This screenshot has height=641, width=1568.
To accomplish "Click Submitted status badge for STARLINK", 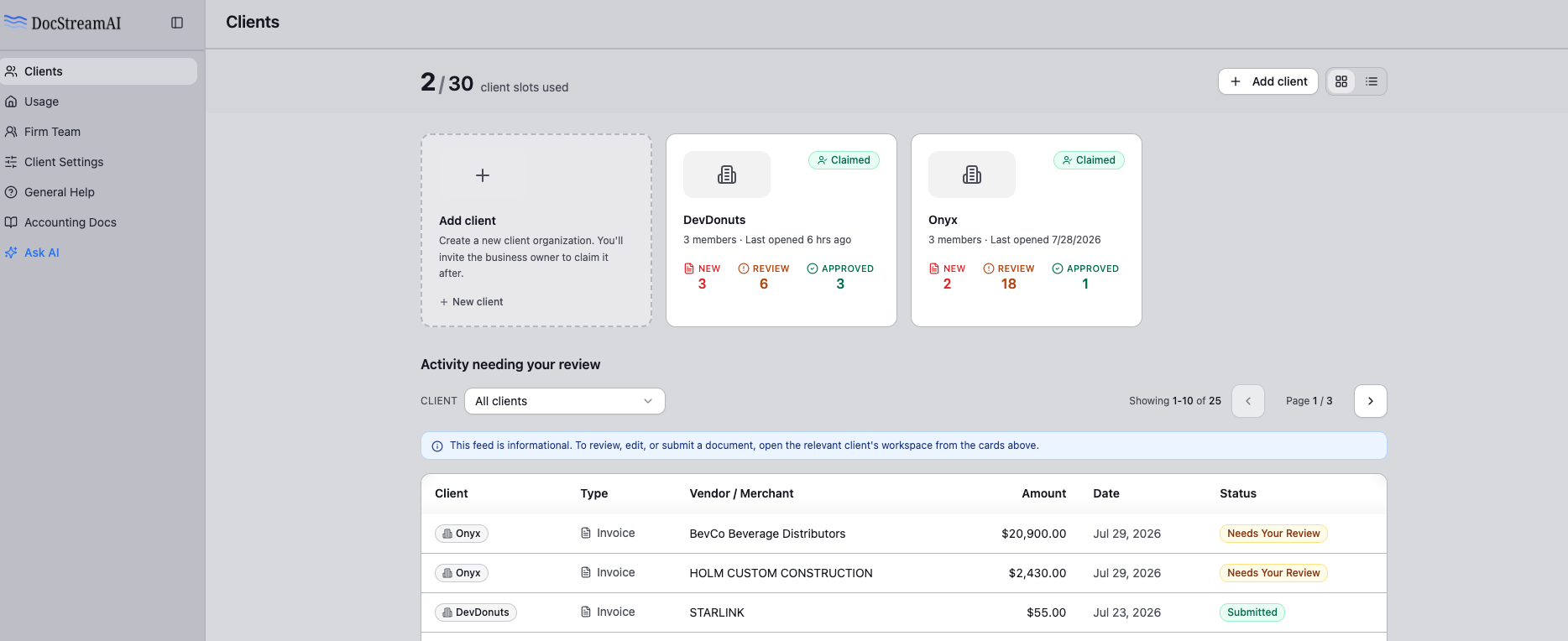I will [1252, 612].
